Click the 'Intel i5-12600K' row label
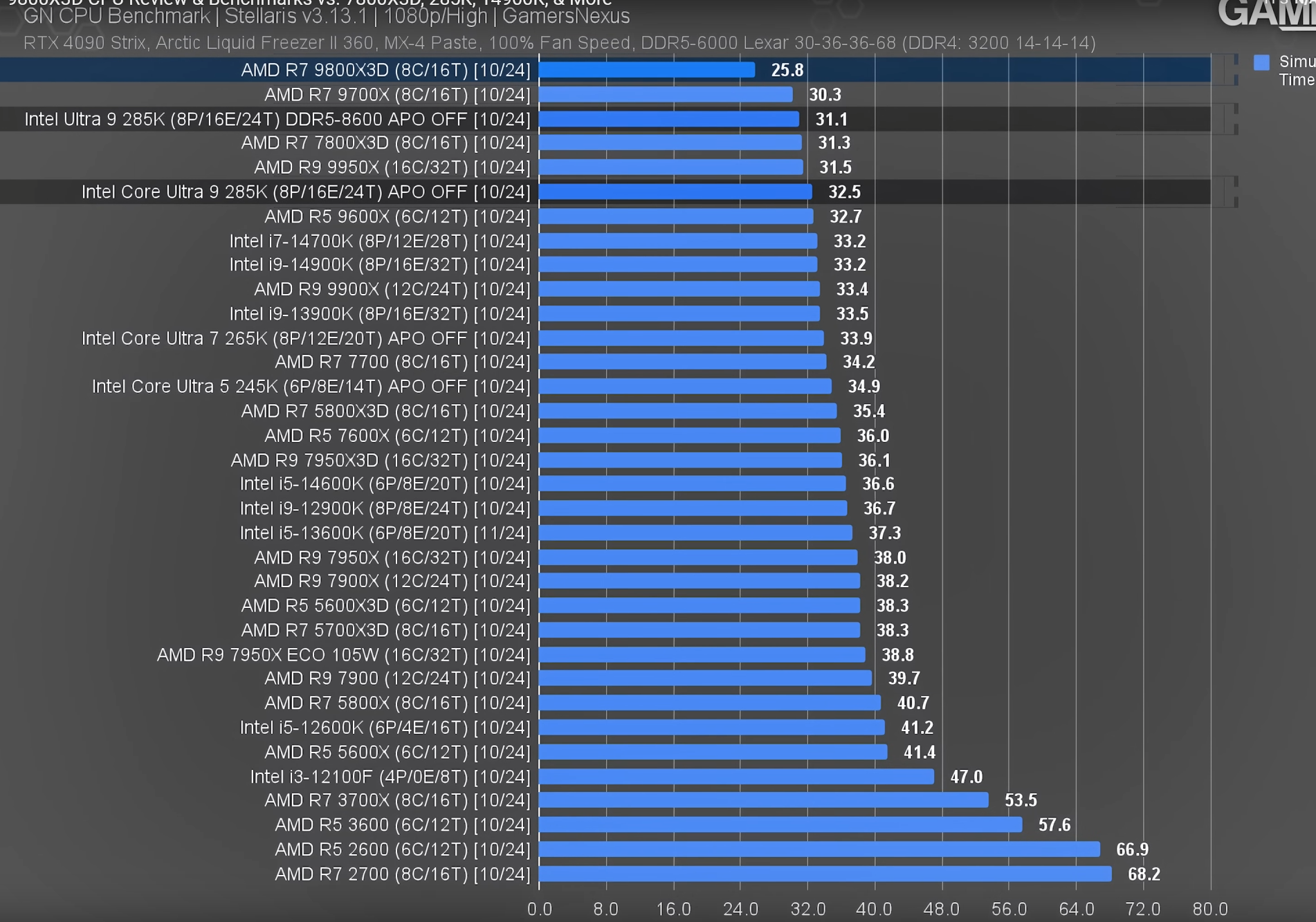1316x922 pixels. point(385,728)
